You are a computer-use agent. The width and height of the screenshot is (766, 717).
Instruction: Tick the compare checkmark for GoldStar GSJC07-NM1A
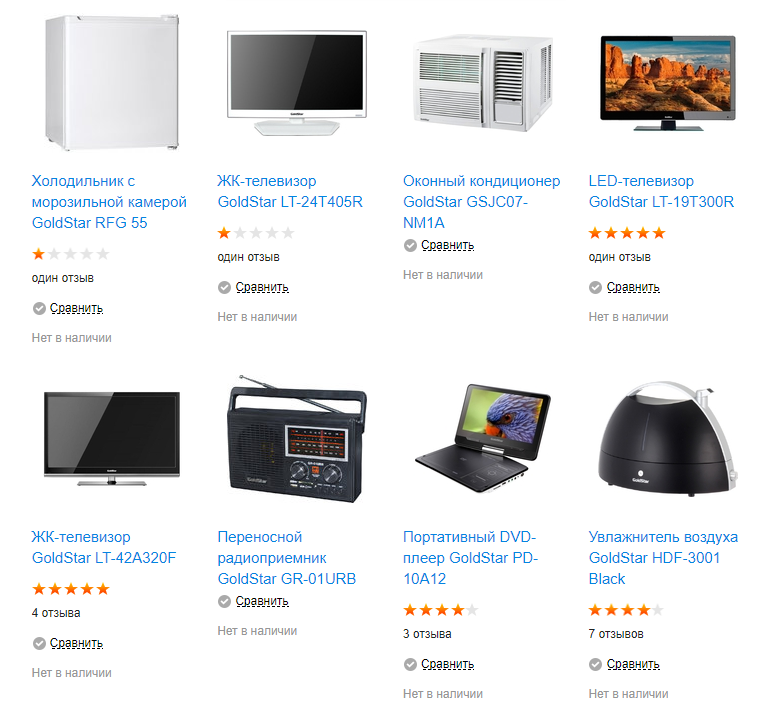click(410, 245)
